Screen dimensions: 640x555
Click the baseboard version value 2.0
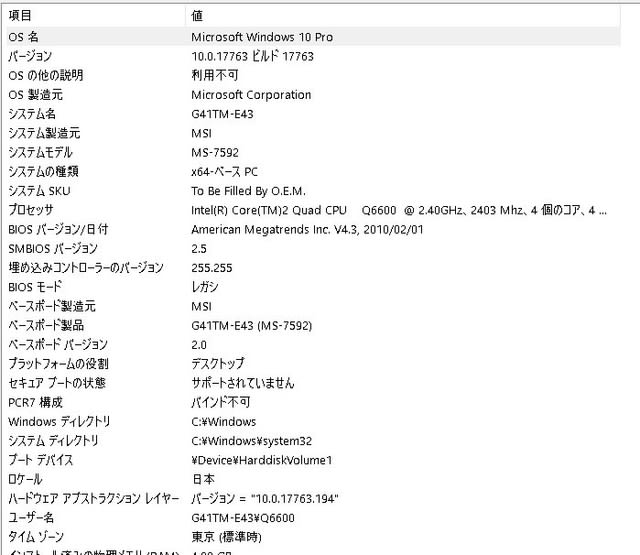(199, 344)
